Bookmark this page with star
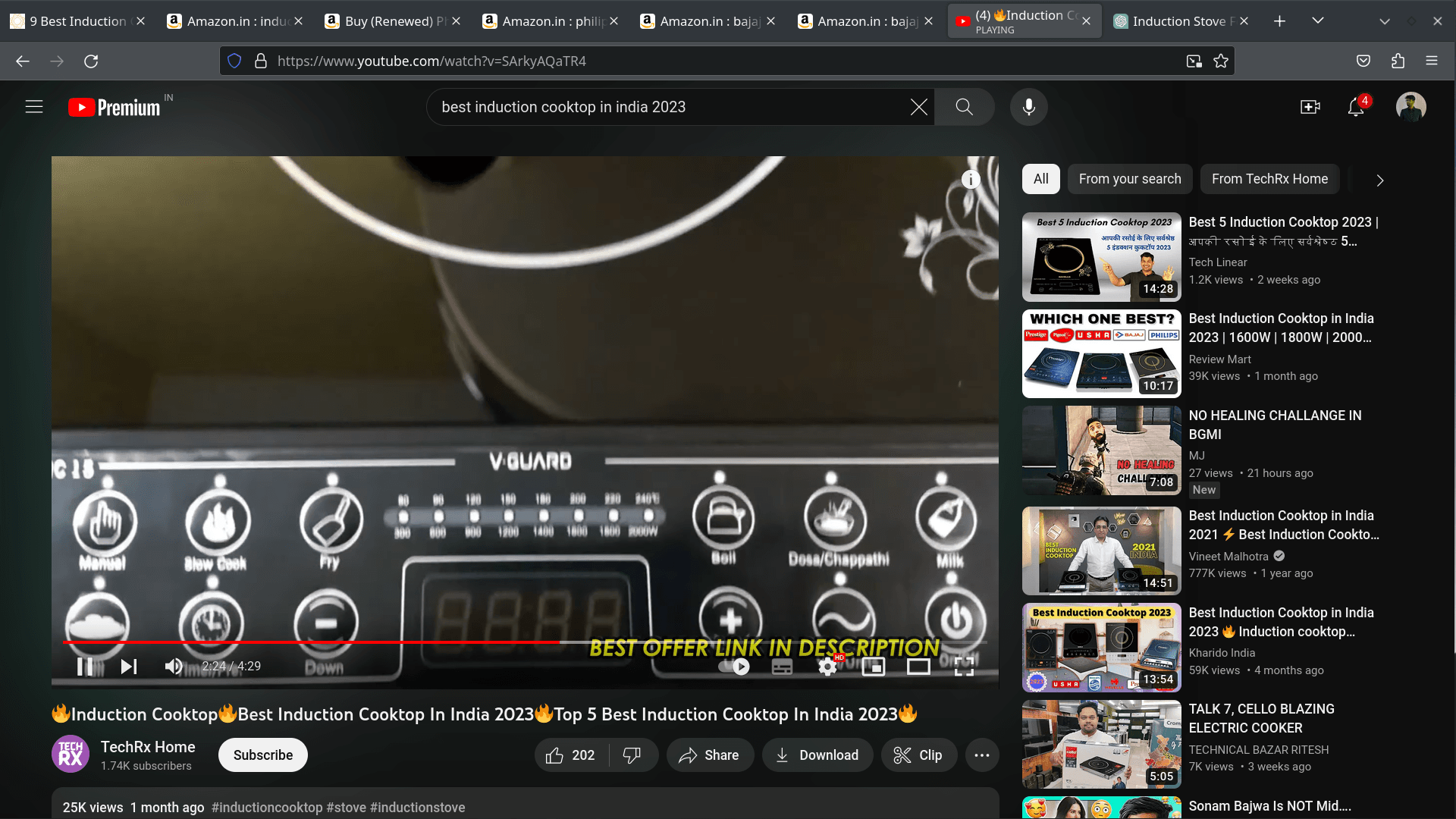 coord(1221,61)
